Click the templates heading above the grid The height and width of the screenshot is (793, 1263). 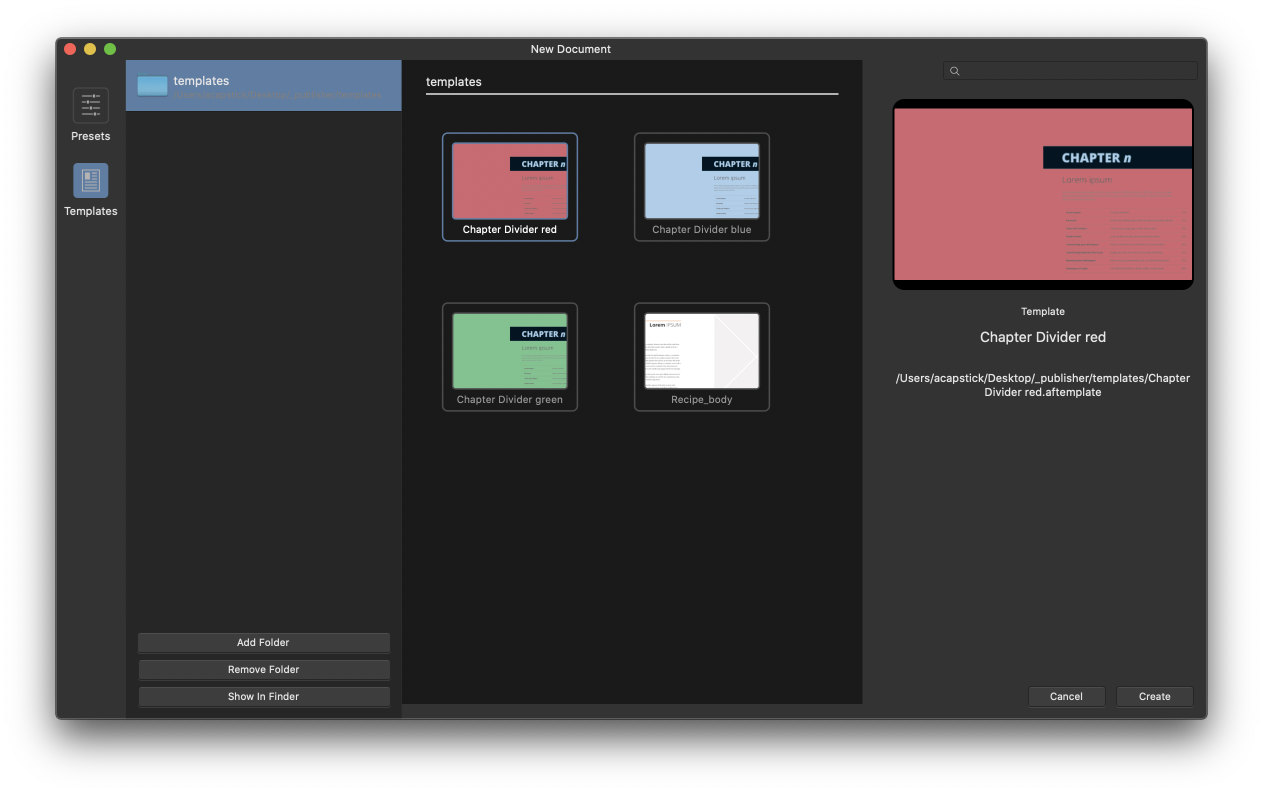[x=454, y=81]
